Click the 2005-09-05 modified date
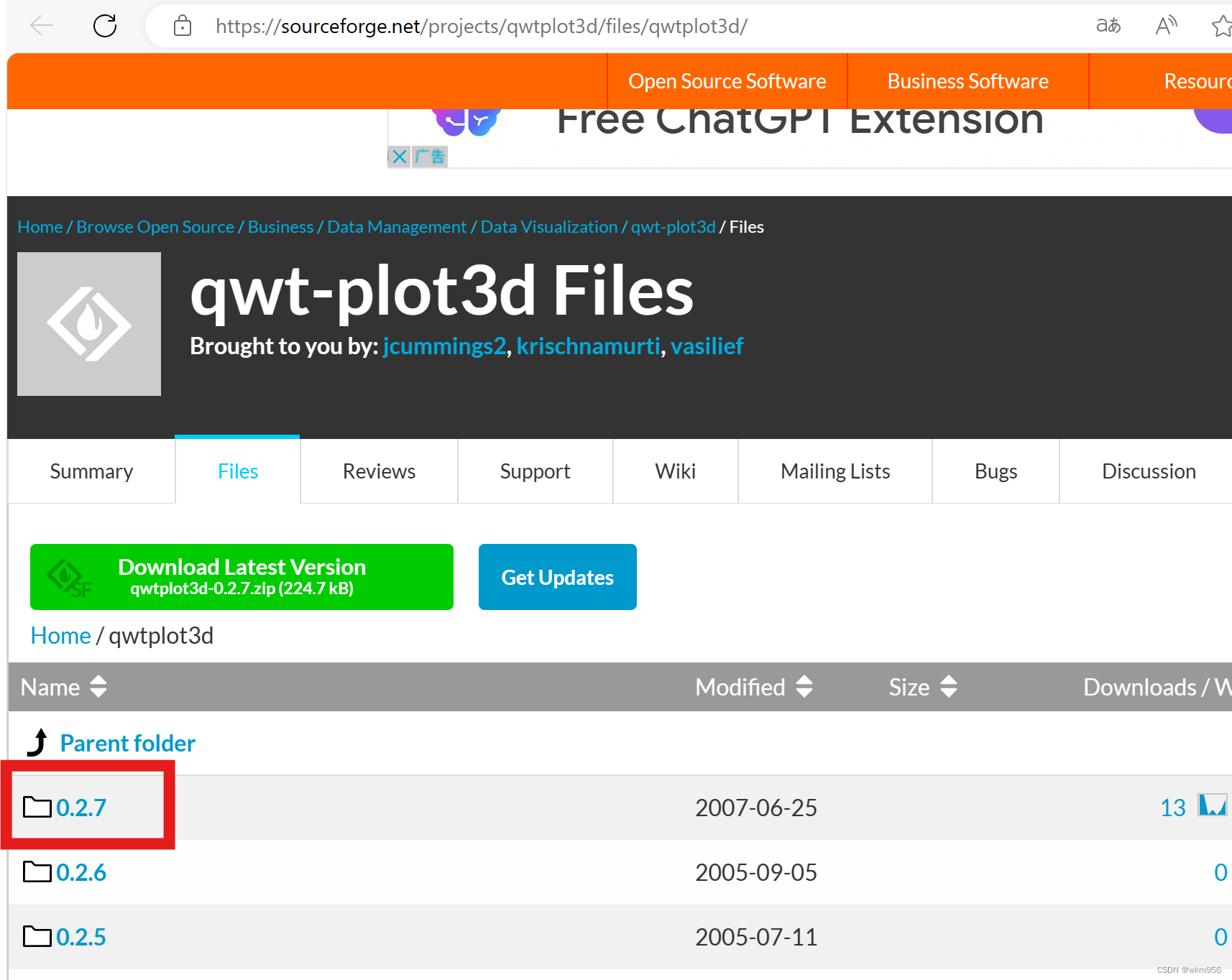 [756, 872]
